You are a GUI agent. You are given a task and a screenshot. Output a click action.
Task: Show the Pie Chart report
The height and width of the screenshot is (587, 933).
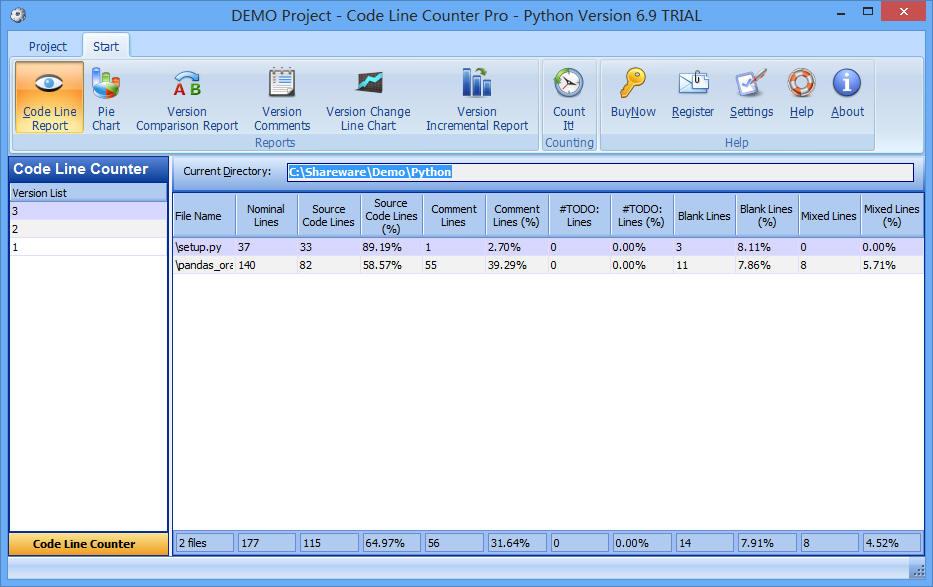(x=106, y=98)
